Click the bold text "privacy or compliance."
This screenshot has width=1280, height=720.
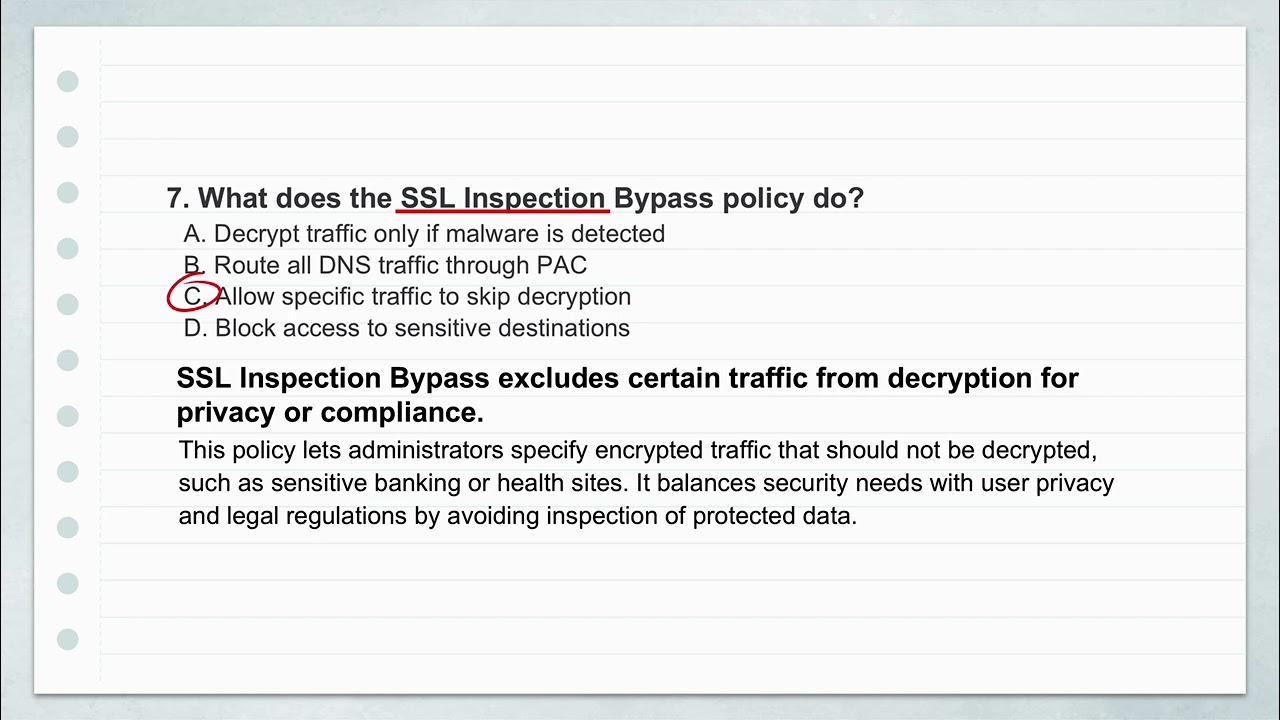(x=330, y=412)
